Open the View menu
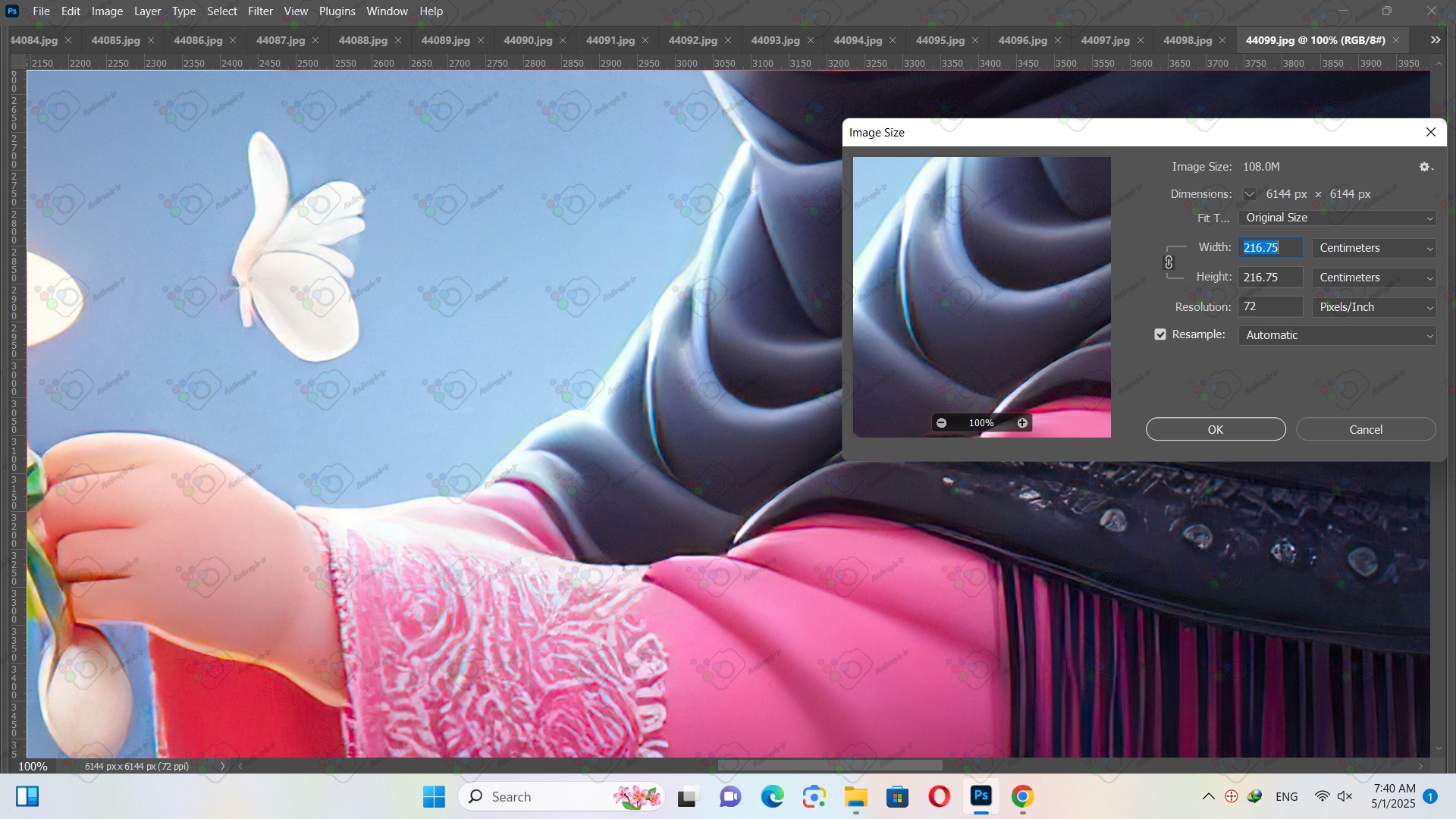Image resolution: width=1456 pixels, height=819 pixels. [296, 11]
